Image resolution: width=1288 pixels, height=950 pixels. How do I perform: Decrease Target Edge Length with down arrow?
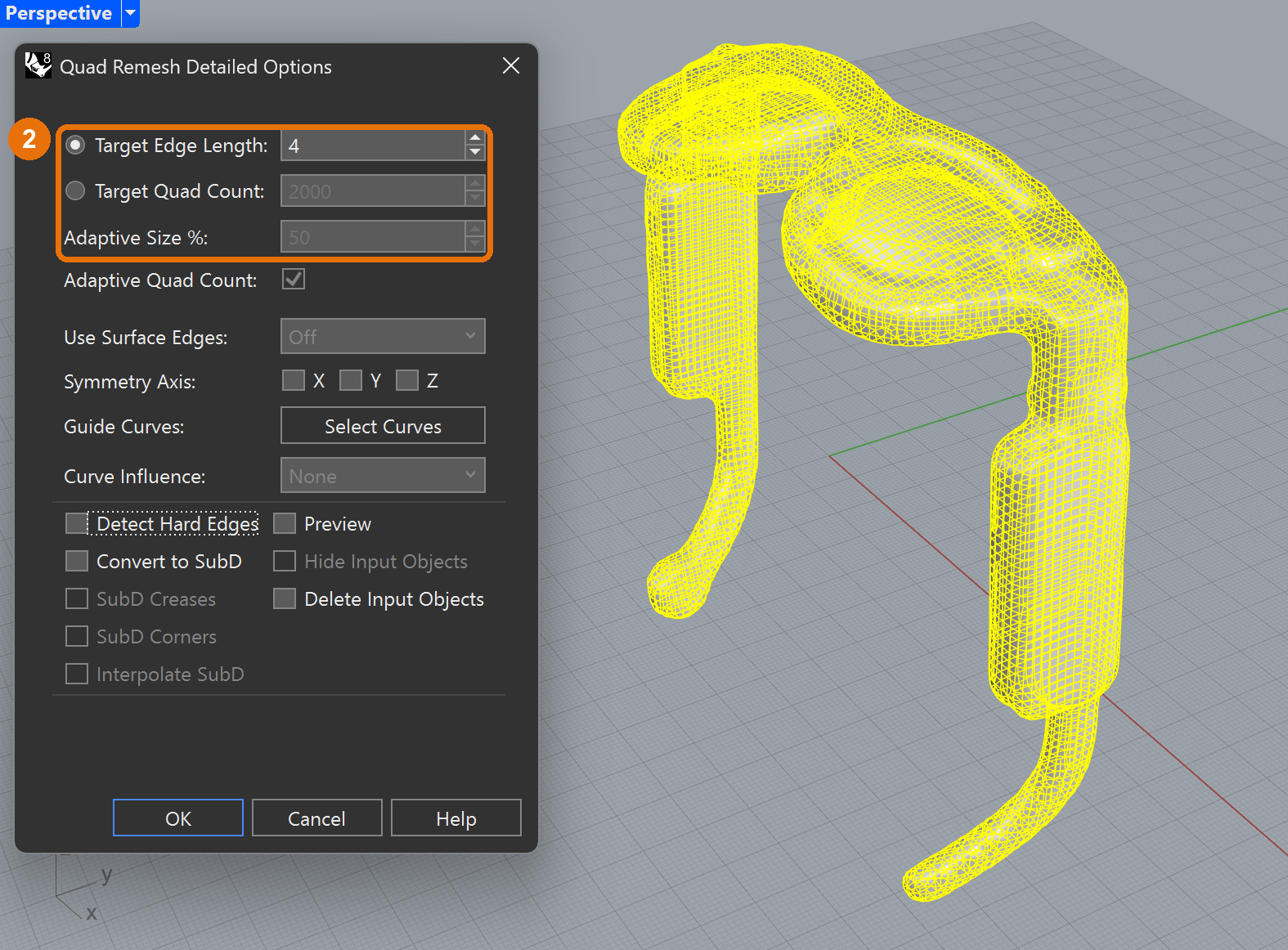tap(475, 153)
